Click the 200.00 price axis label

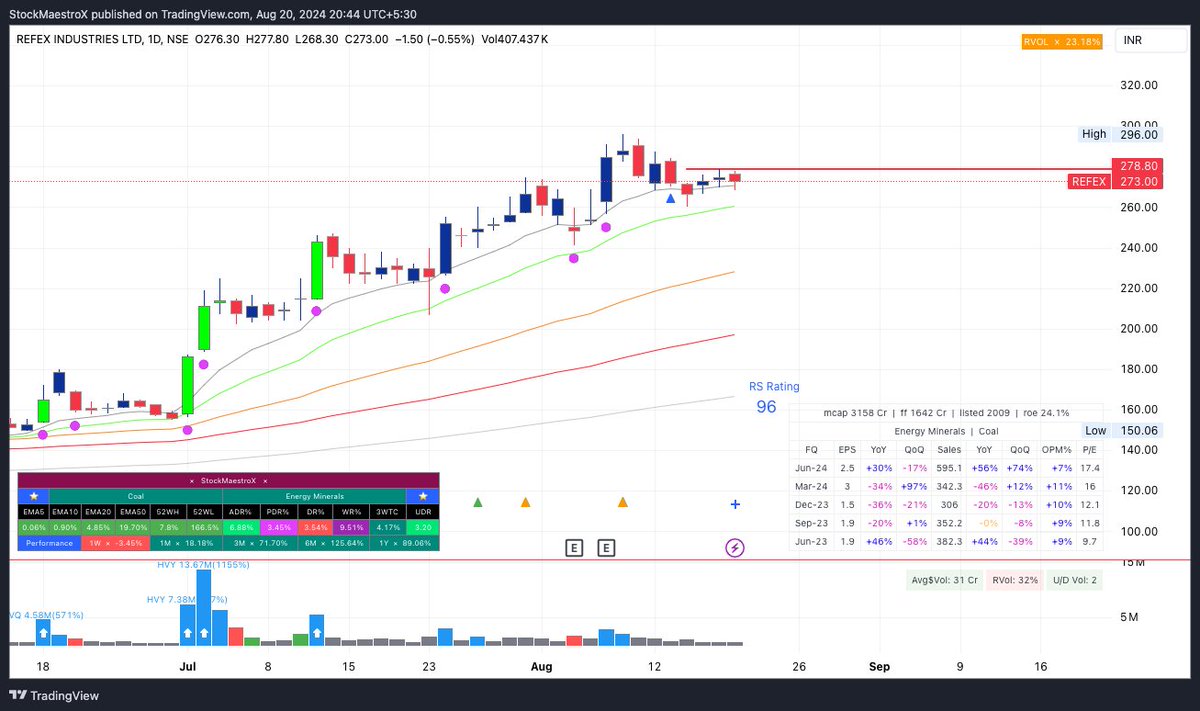tap(1138, 328)
